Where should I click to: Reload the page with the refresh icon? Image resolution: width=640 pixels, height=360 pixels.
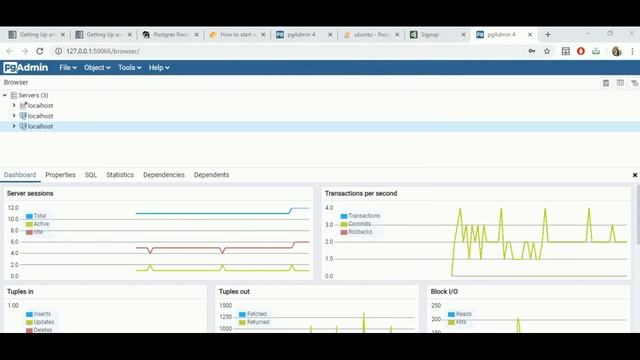(40, 51)
